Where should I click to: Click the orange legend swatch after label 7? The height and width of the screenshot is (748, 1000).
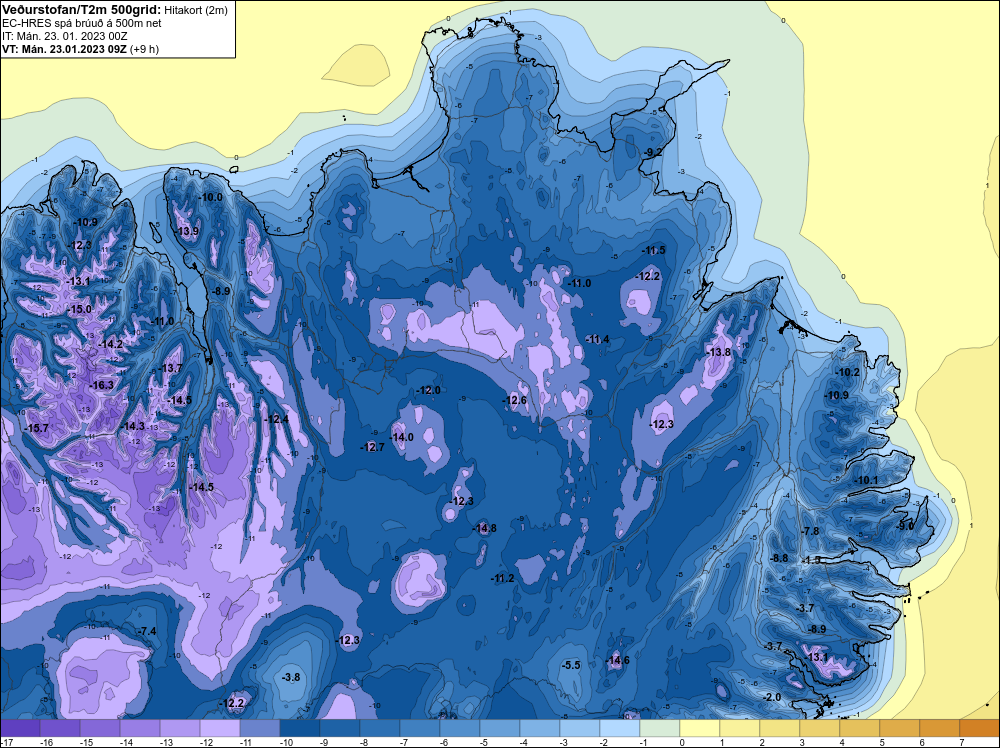[x=980, y=728]
